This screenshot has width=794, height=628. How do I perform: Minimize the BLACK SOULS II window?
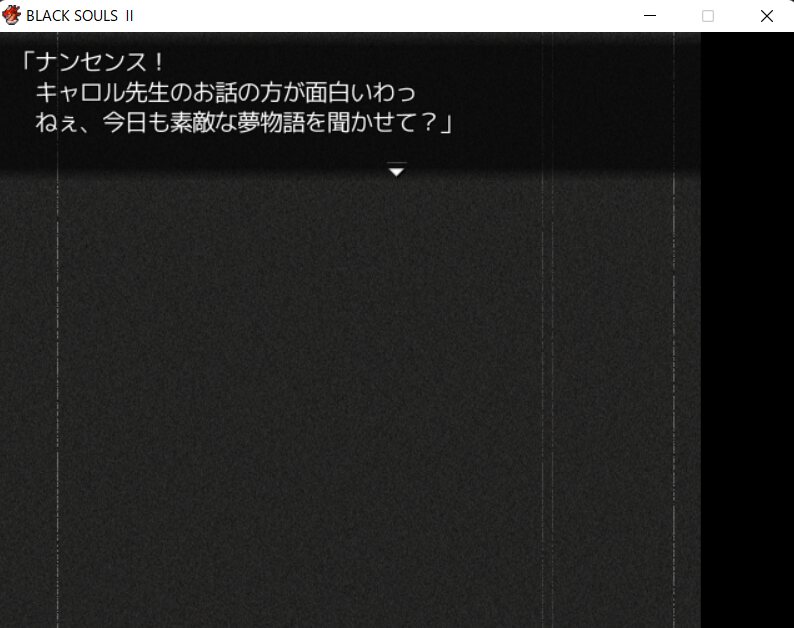coord(650,16)
